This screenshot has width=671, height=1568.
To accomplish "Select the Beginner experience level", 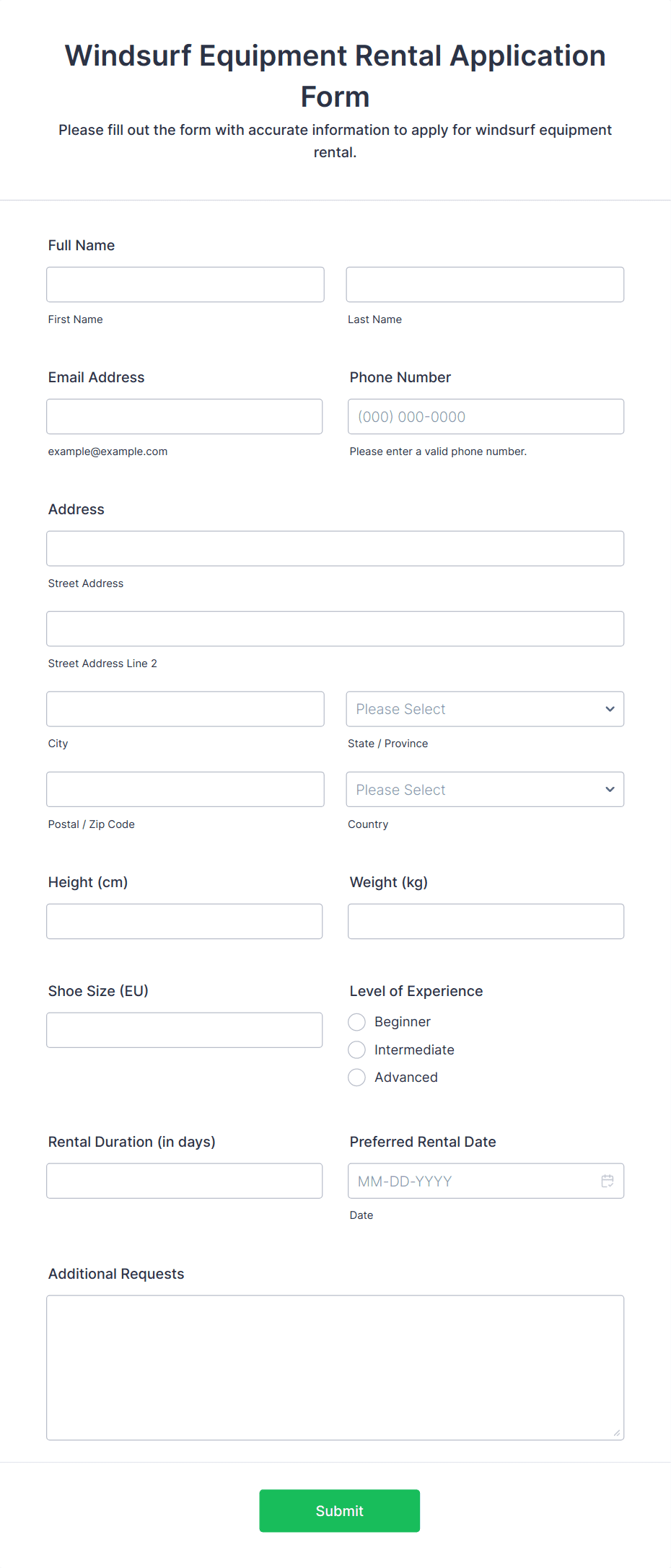I will pyautogui.click(x=356, y=1022).
